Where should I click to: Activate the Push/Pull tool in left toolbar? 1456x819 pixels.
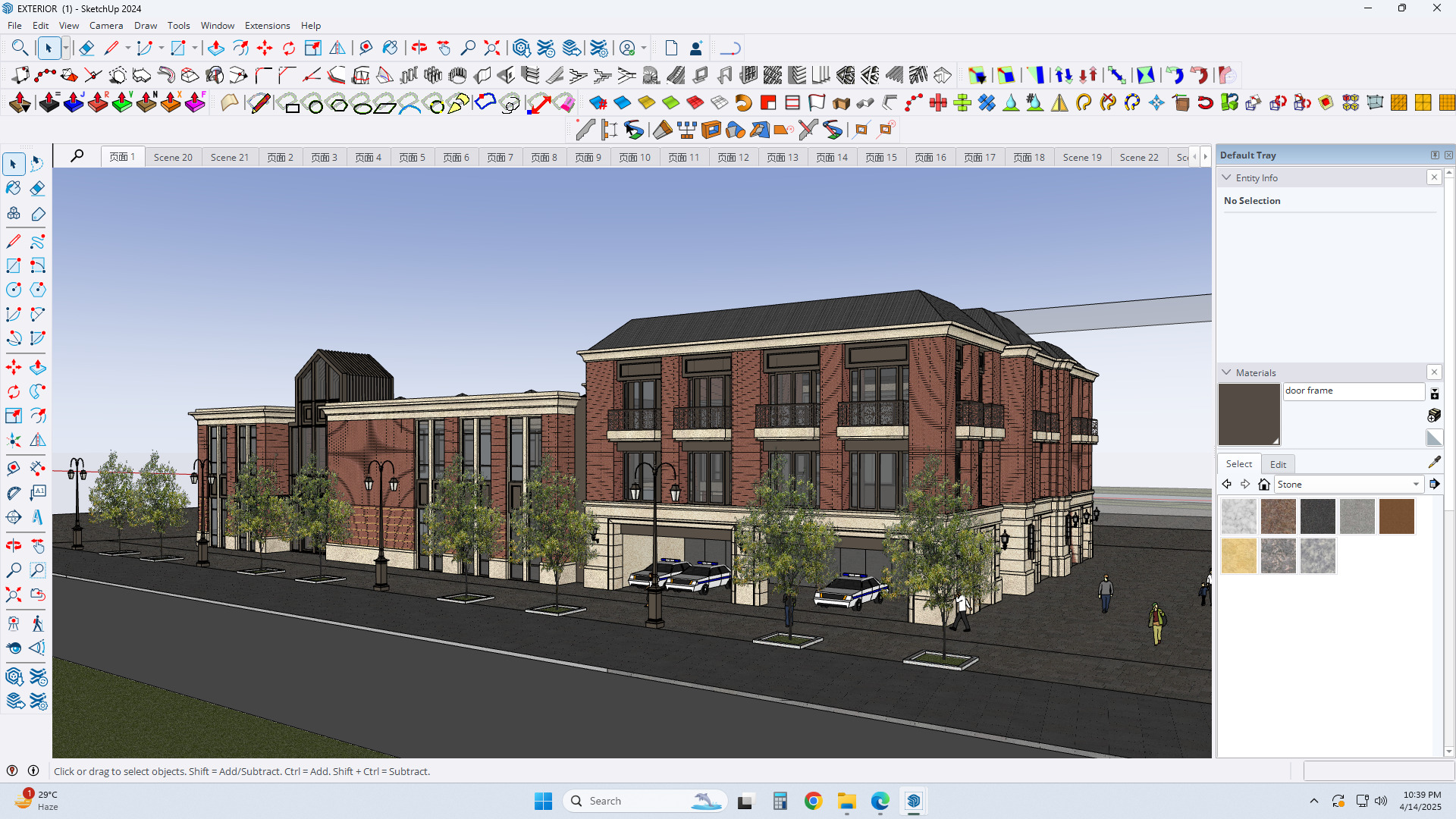click(37, 368)
